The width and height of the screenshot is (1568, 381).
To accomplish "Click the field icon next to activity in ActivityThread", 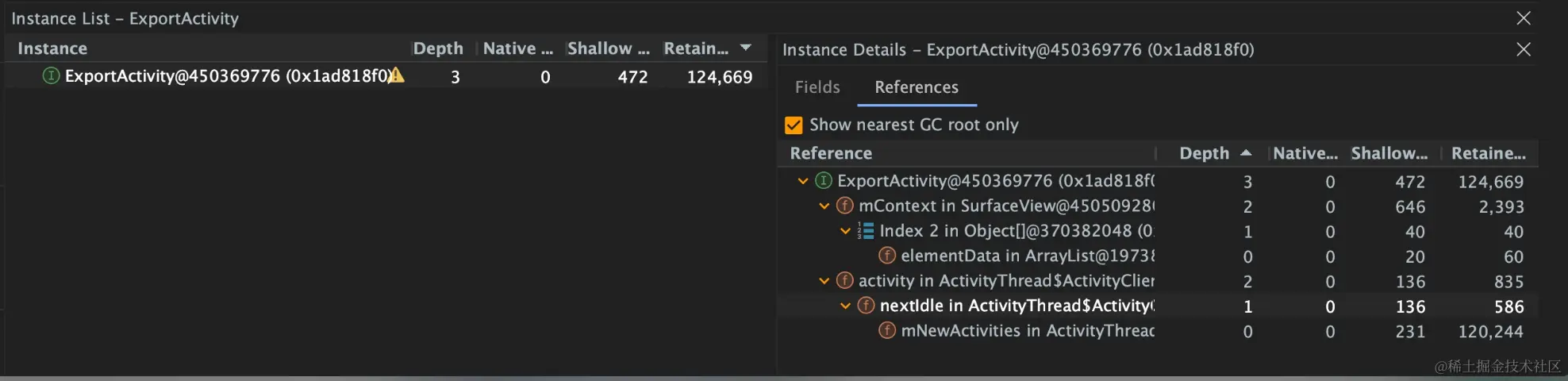I will [x=845, y=281].
